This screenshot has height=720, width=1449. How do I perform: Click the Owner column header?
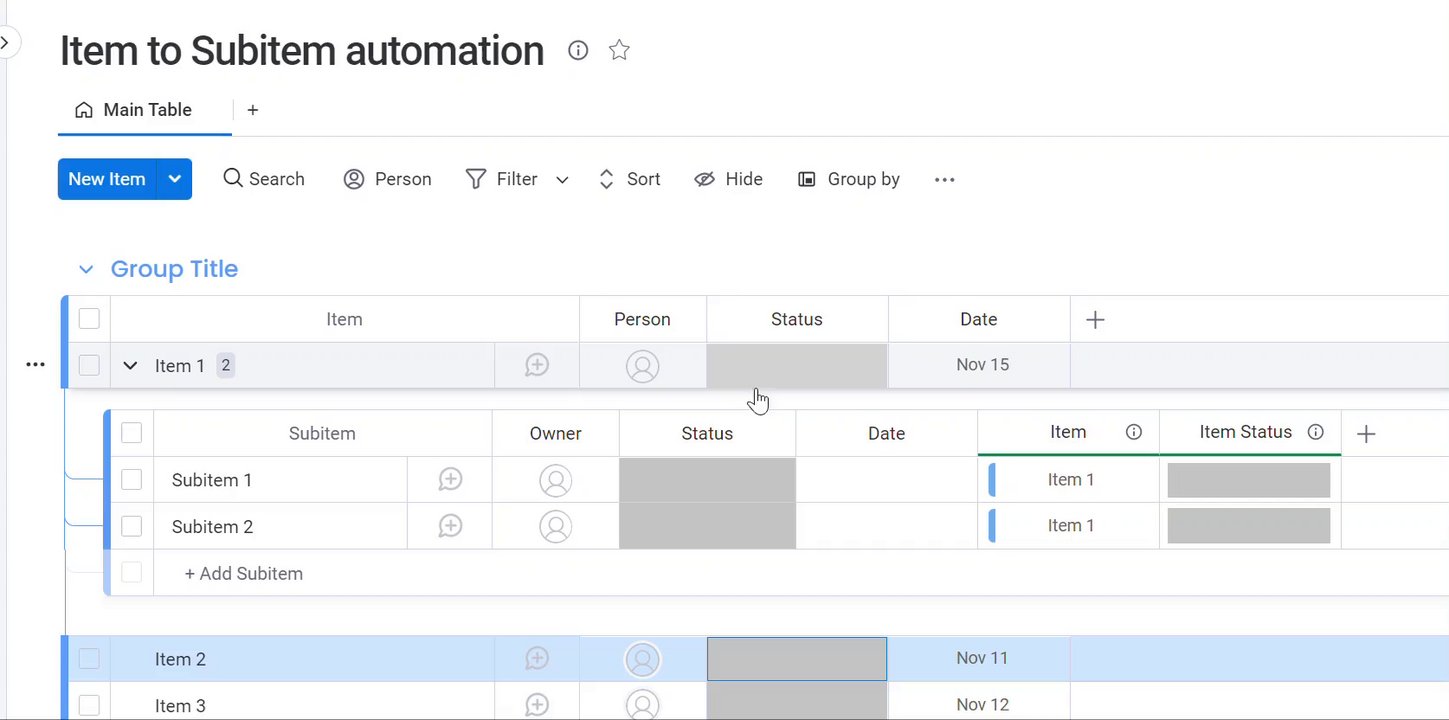click(556, 433)
